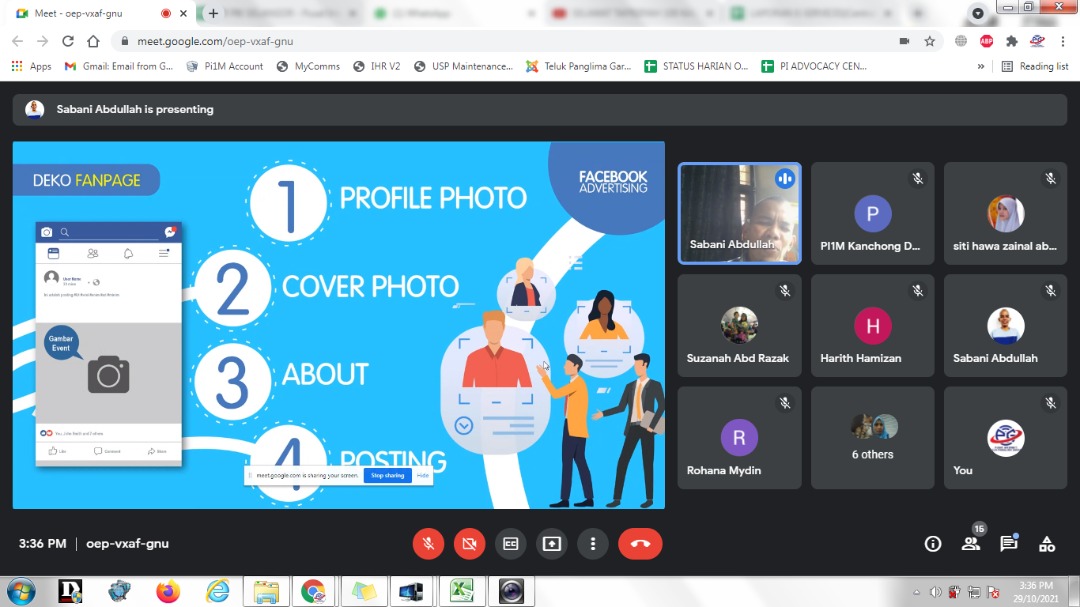Viewport: 1080px width, 607px height.
Task: Go forward in browser history
Action: coord(43,41)
